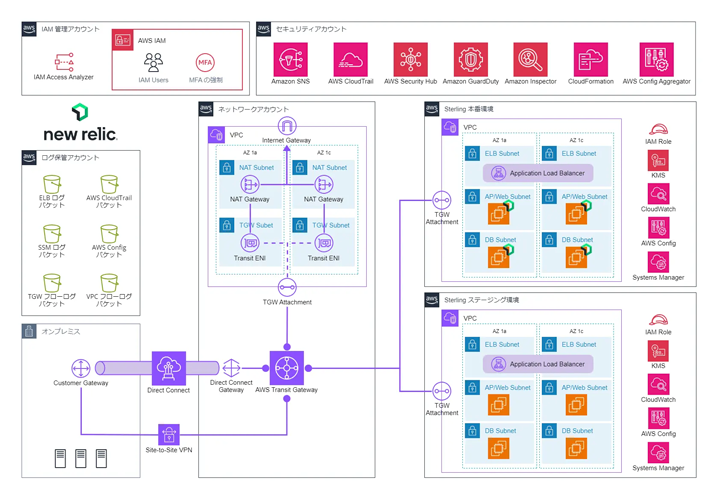The image size is (718, 499).
Task: Click the red MFA circle icon
Action: tap(205, 62)
